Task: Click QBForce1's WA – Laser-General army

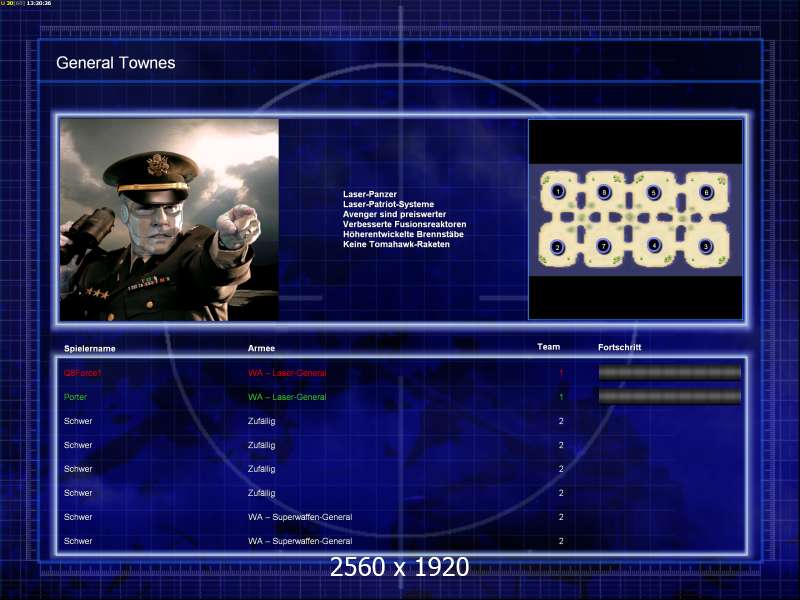Action: coord(287,373)
